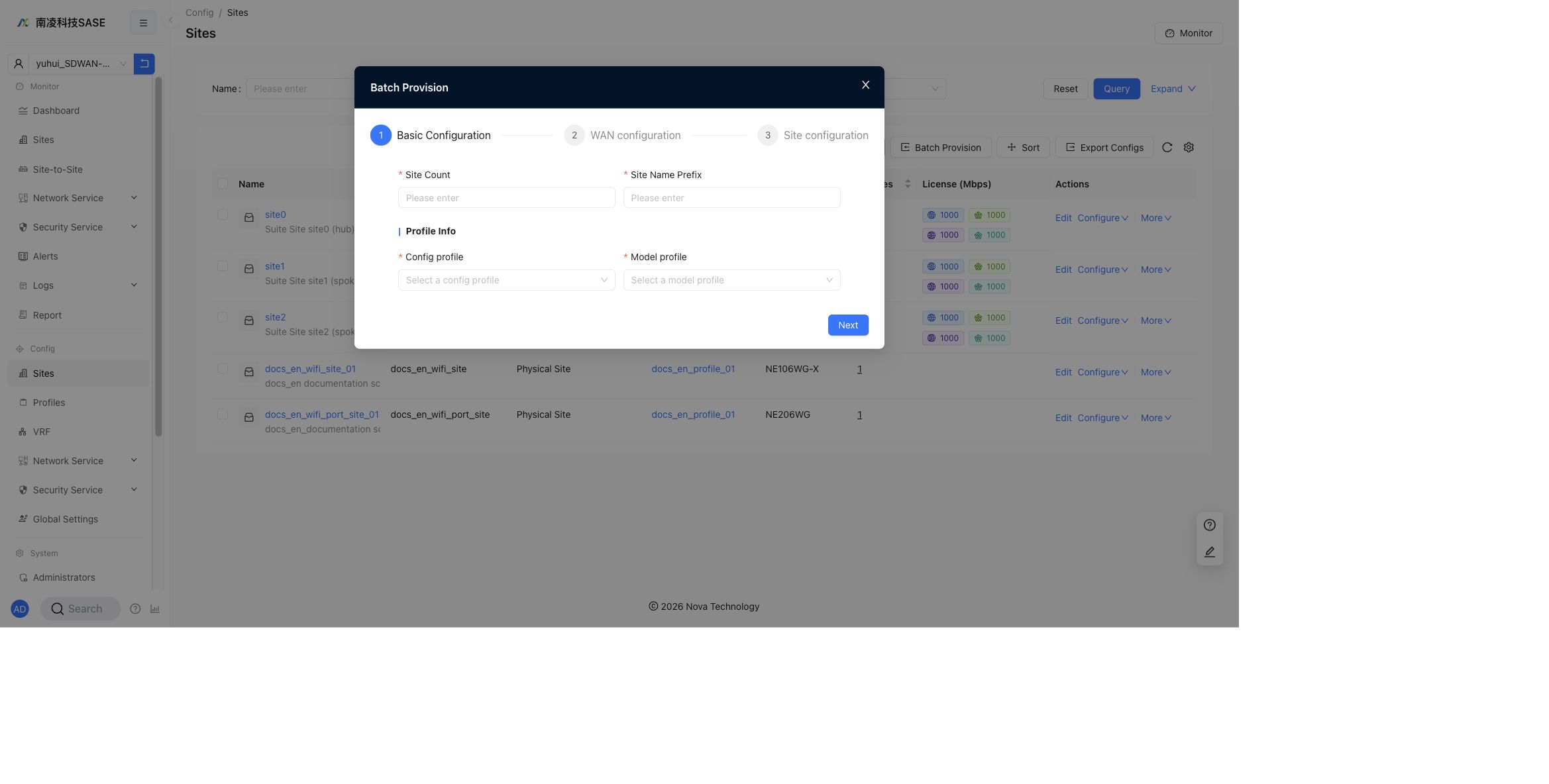Open the docs_en_wifi_port_site_01 site link
This screenshot has width=1549, height=784.
pyautogui.click(x=322, y=415)
